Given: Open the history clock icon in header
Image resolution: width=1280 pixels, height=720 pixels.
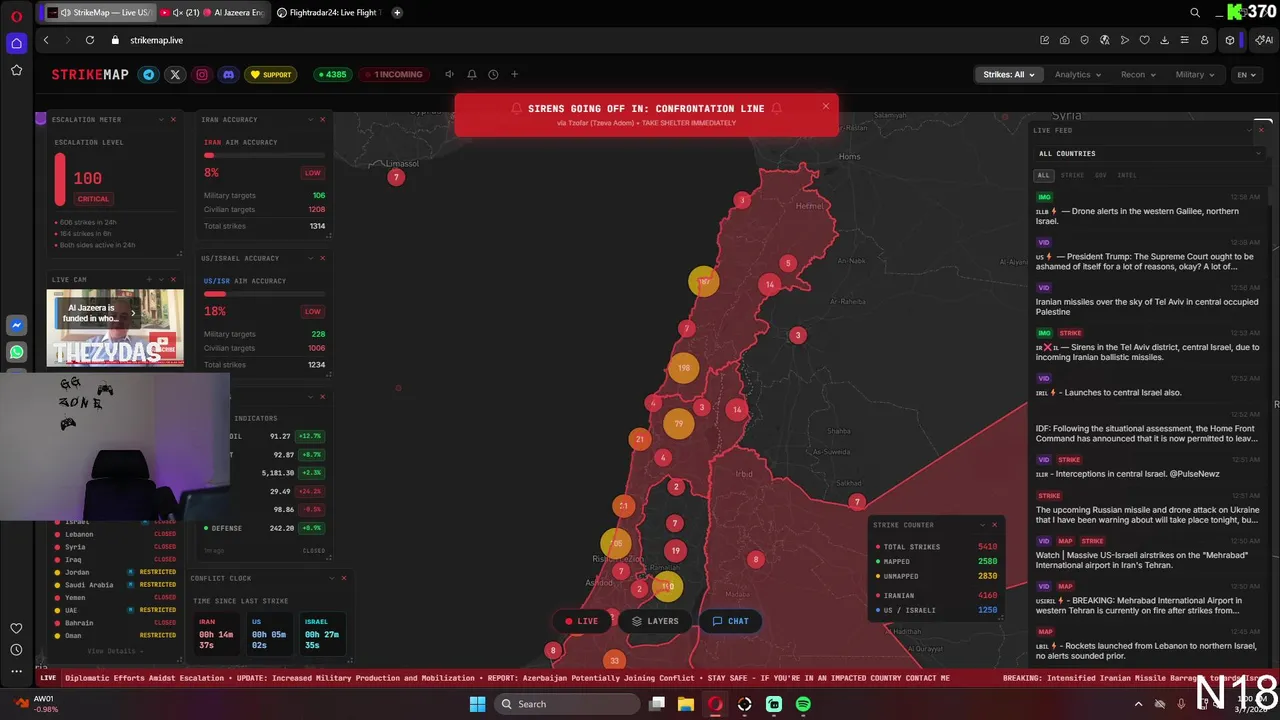Looking at the screenshot, I should click(x=493, y=74).
